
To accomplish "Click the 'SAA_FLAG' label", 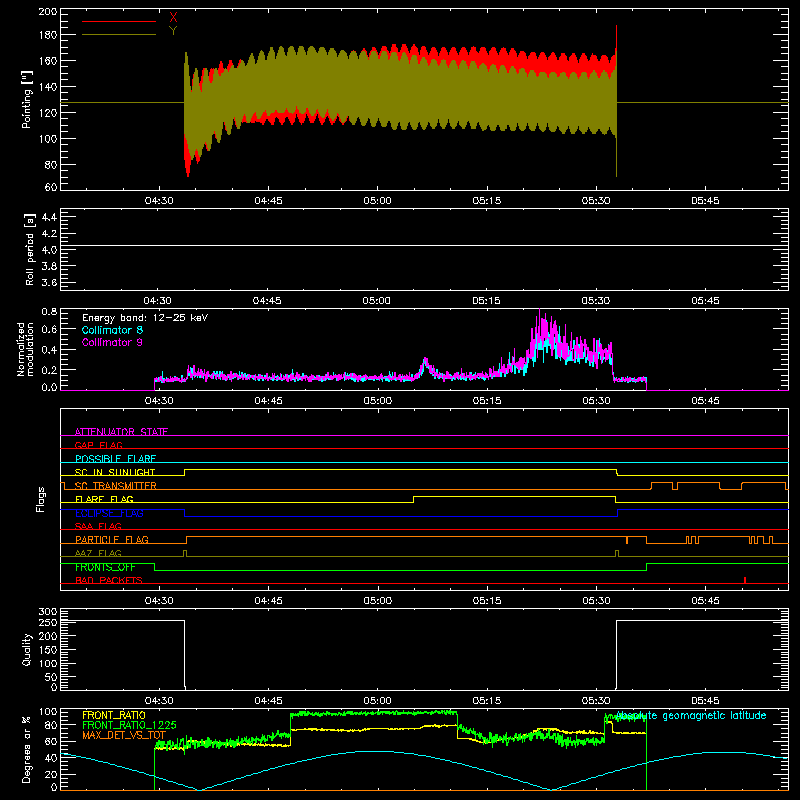I will coord(98,526).
